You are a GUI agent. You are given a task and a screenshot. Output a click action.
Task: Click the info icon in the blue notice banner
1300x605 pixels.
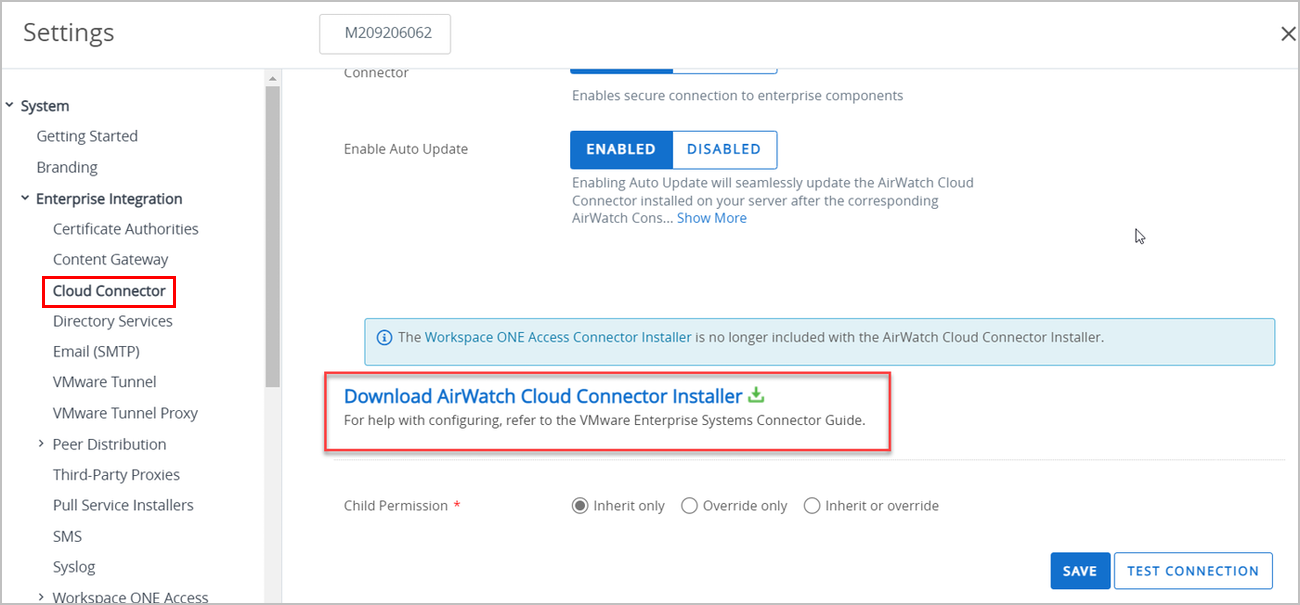point(384,338)
